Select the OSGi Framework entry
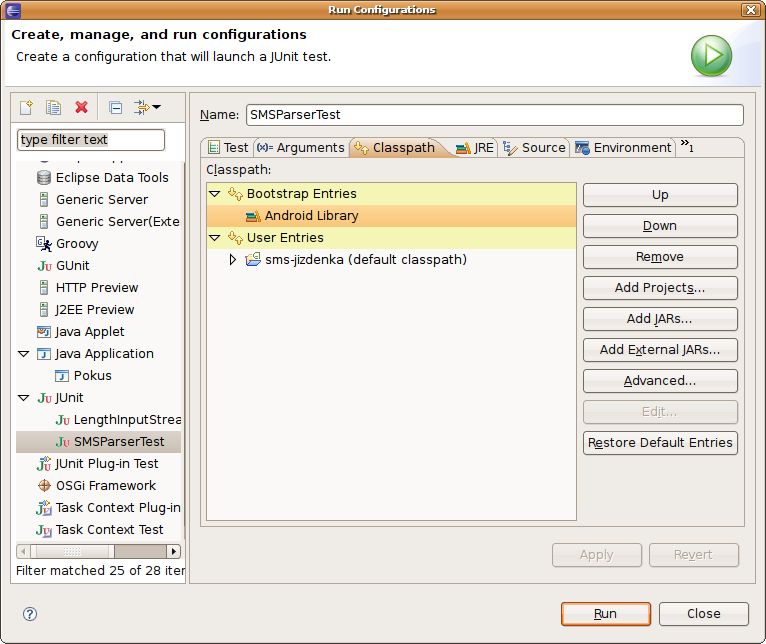Screen dimensions: 766x644 coord(106,486)
